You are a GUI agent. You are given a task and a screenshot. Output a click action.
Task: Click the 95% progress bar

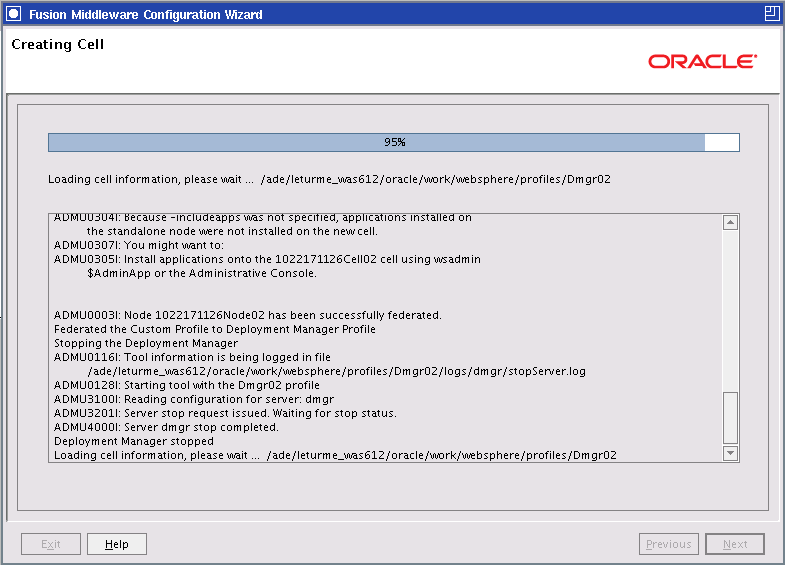click(x=394, y=142)
